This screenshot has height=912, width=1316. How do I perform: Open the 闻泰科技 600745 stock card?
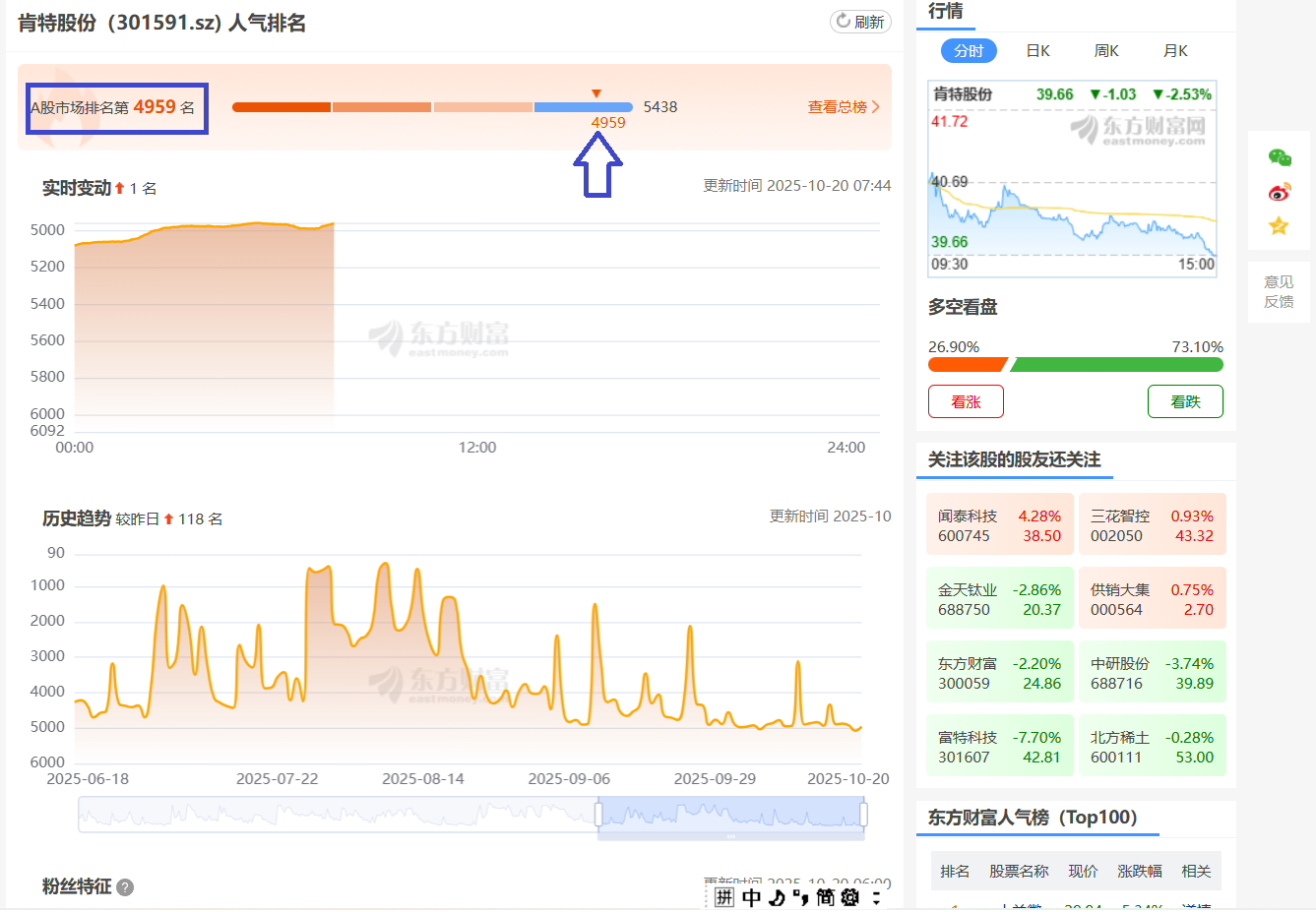pyautogui.click(x=1000, y=524)
